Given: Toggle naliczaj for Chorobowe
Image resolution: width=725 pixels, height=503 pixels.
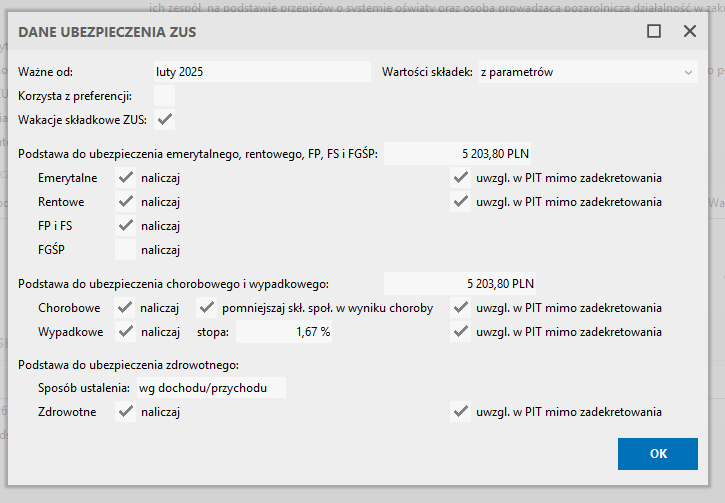Looking at the screenshot, I should (126, 308).
